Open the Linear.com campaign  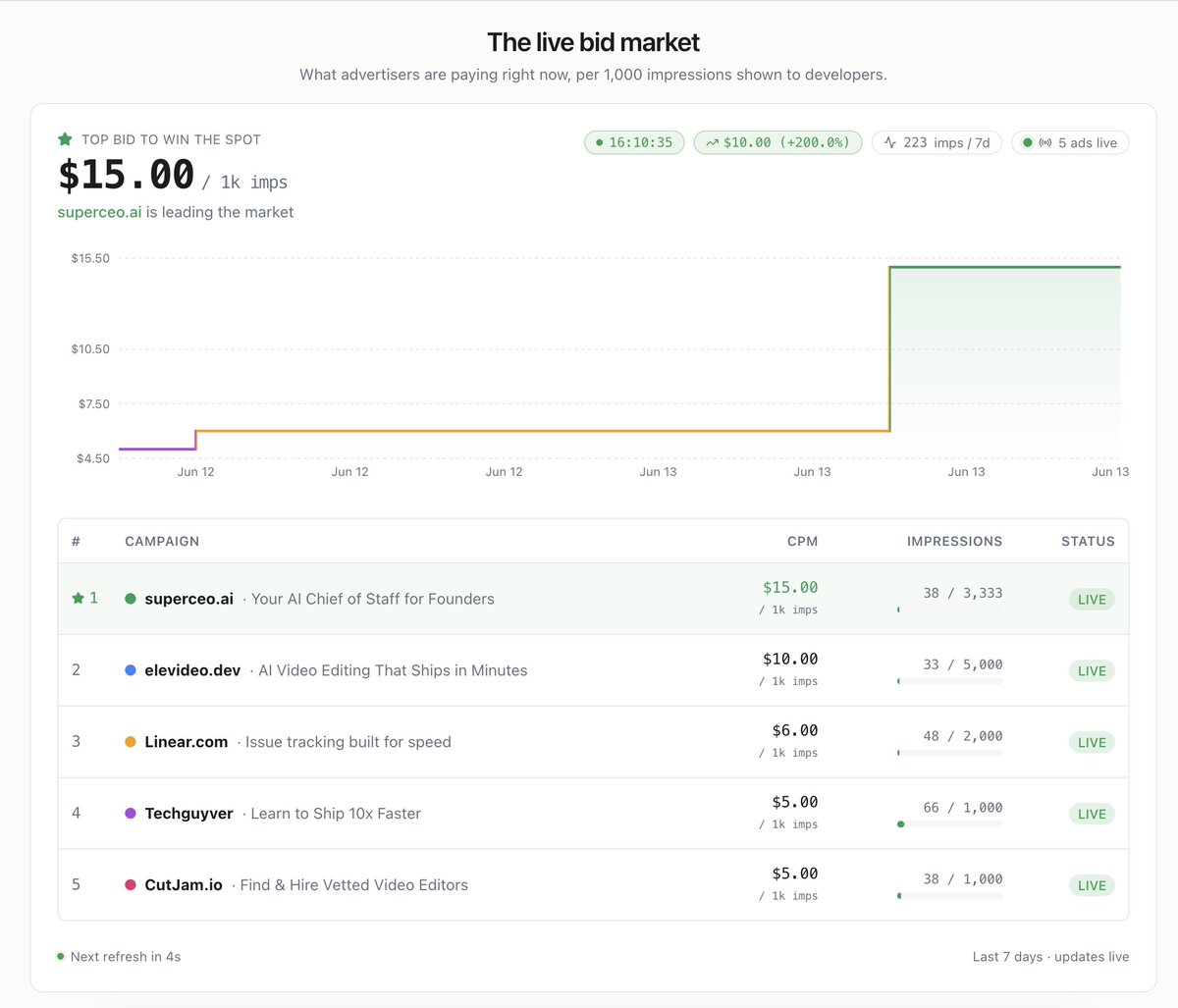tap(187, 742)
